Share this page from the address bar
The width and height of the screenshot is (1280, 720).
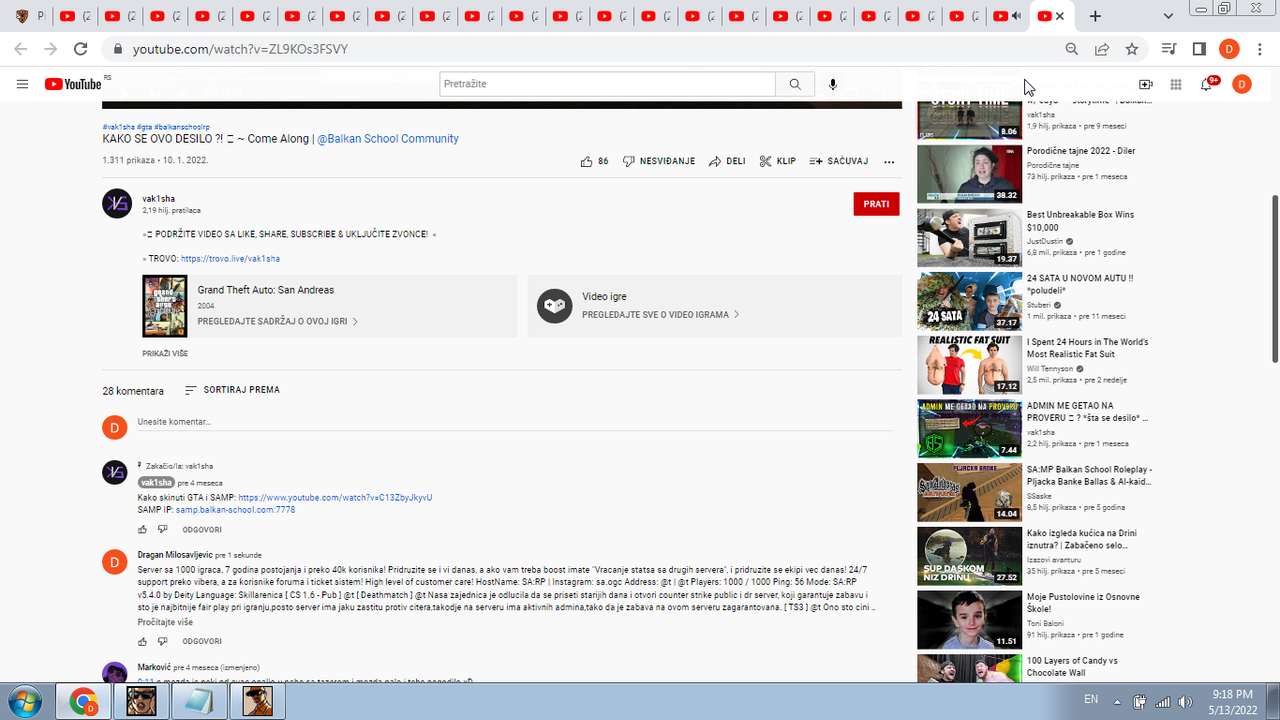[x=1102, y=49]
